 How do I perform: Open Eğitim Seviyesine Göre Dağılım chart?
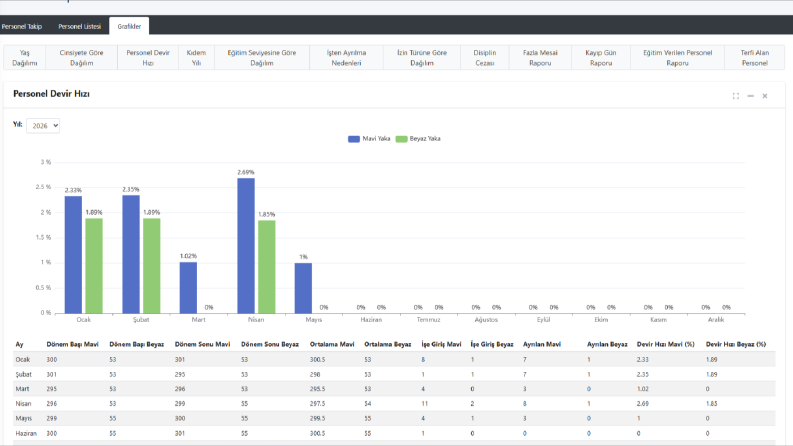point(261,58)
